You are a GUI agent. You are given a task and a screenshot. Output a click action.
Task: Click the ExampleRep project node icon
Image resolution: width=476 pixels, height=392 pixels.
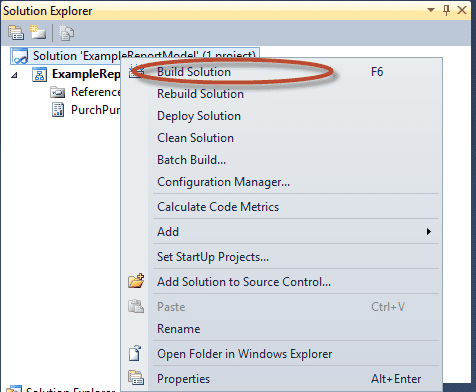(x=39, y=74)
